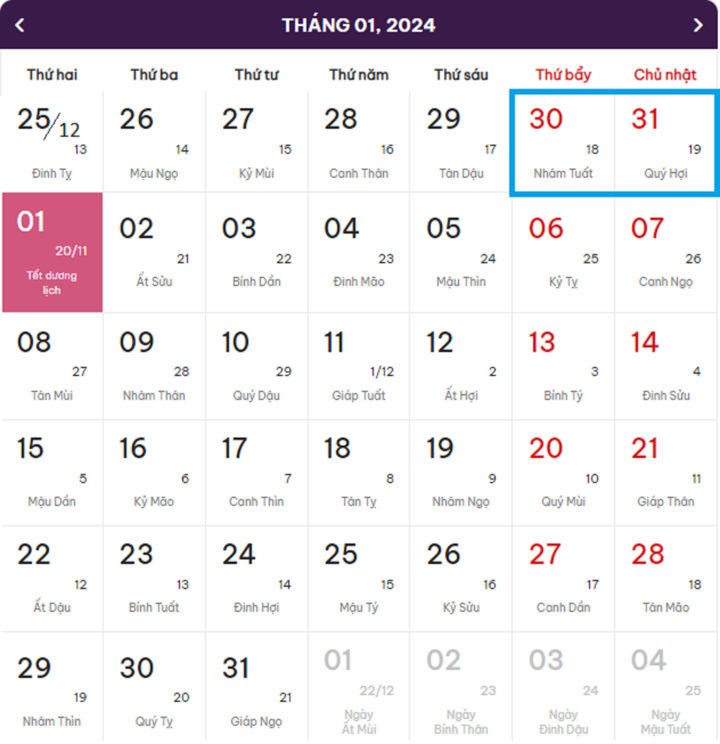Click the month title THÁNG 01, 2024
This screenshot has height=744, width=720.
358,25
